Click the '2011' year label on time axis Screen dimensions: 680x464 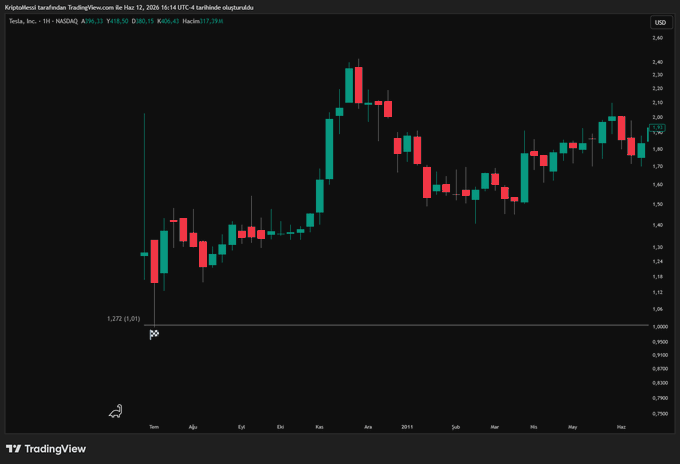pyautogui.click(x=407, y=427)
